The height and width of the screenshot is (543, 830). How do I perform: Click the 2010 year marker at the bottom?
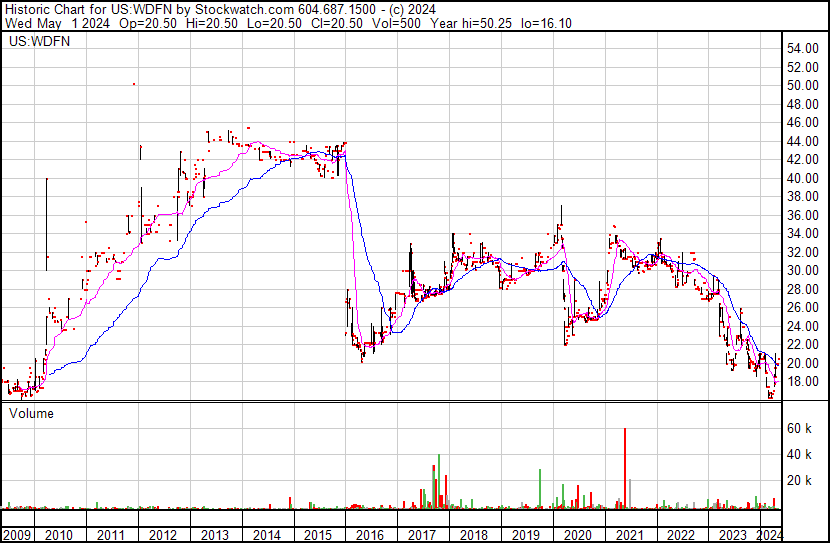tap(58, 535)
